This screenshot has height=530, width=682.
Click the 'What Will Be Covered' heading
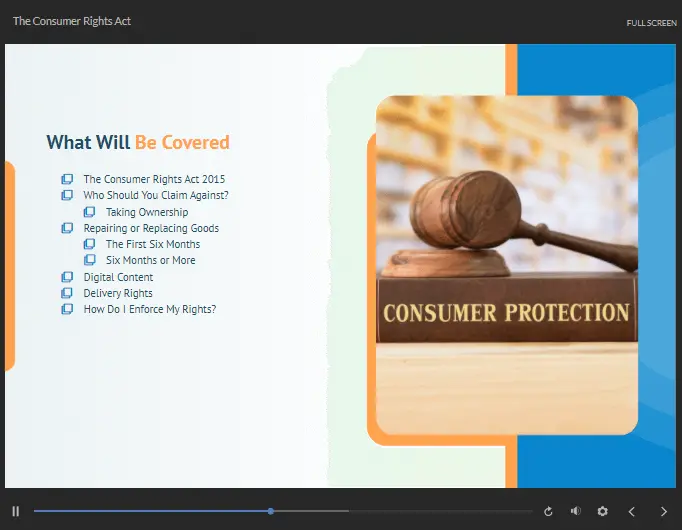click(x=137, y=142)
